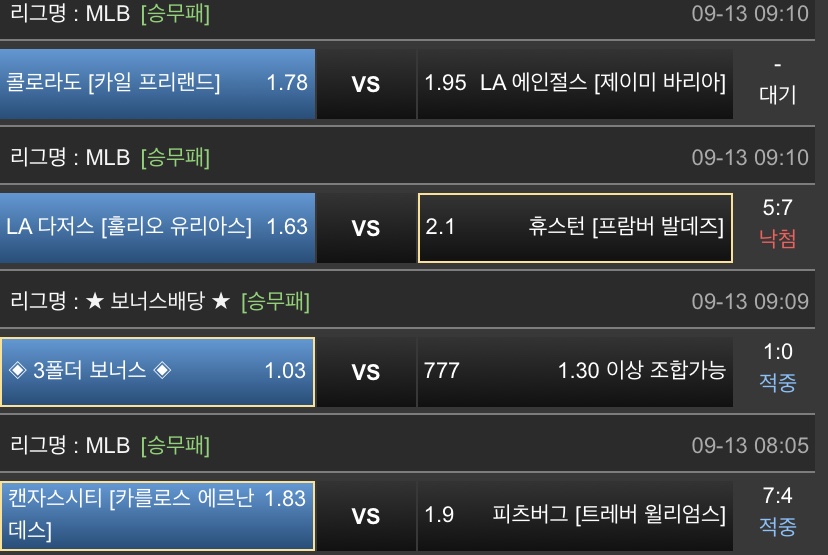This screenshot has height=555, width=828.
Task: Pick LA 에인절스 [제이미 바리아] at 1.95
Action: [x=573, y=83]
